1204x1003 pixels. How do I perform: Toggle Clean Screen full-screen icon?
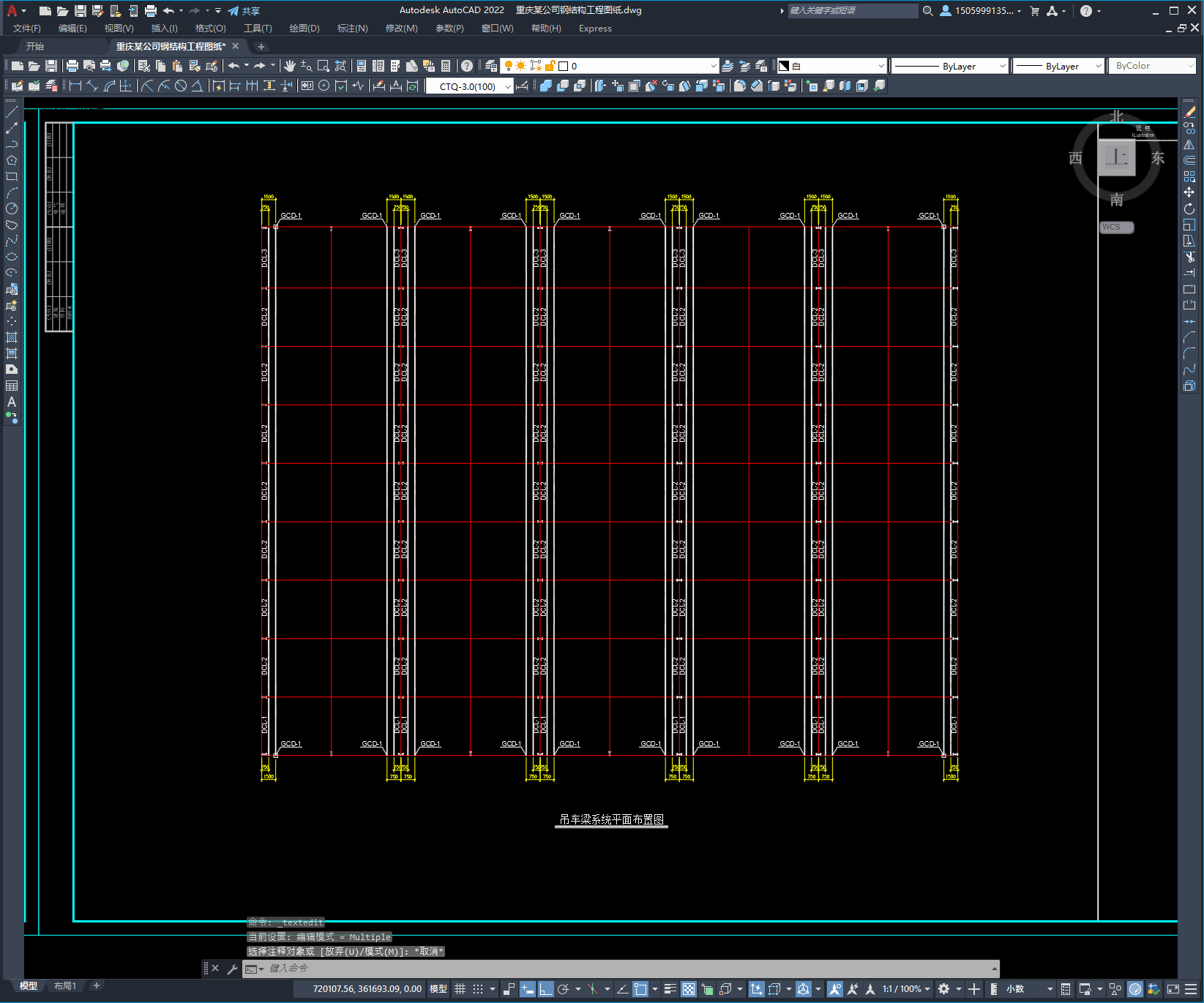[x=1173, y=989]
